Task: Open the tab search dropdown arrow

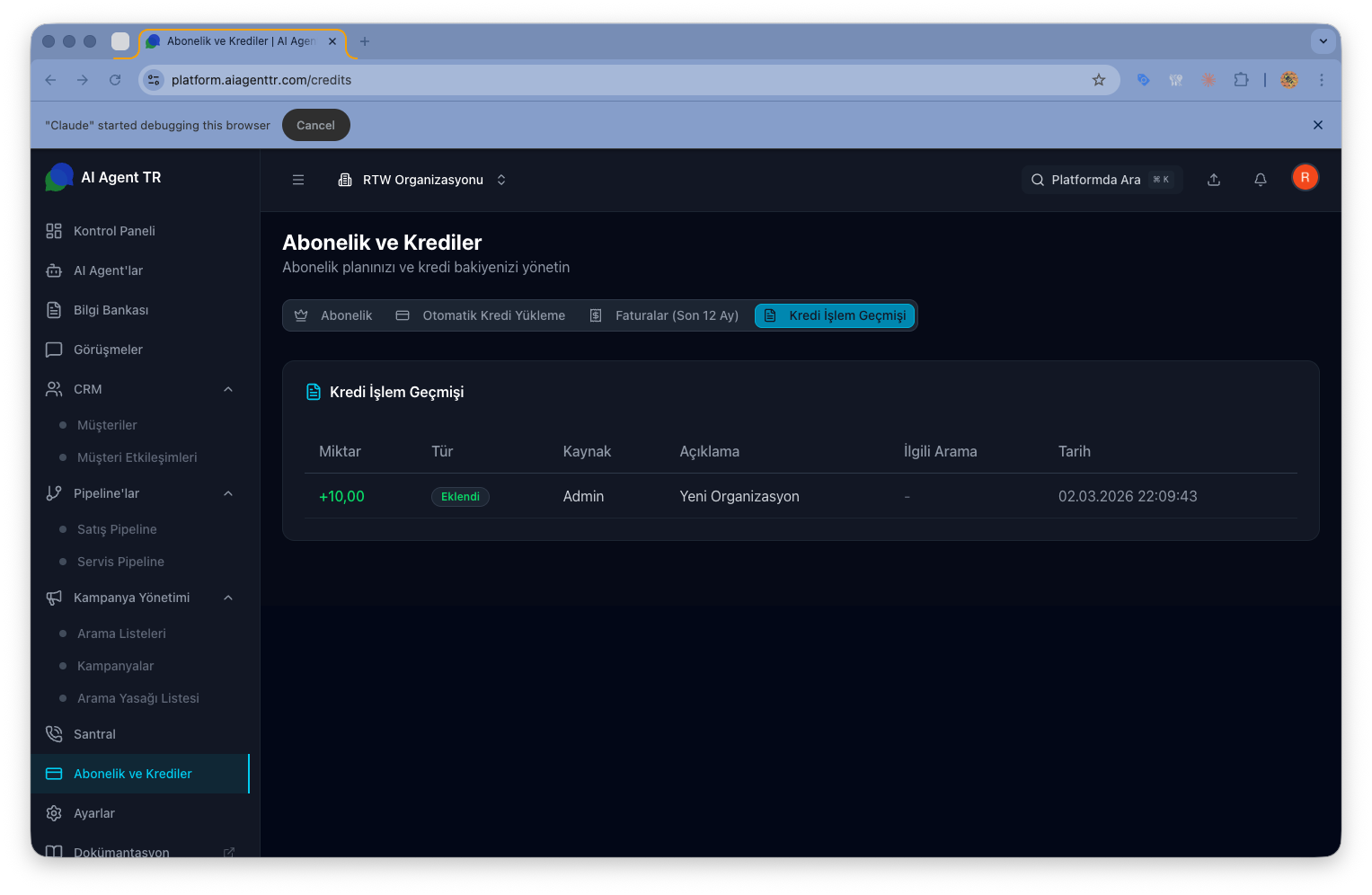Action: [x=1323, y=40]
